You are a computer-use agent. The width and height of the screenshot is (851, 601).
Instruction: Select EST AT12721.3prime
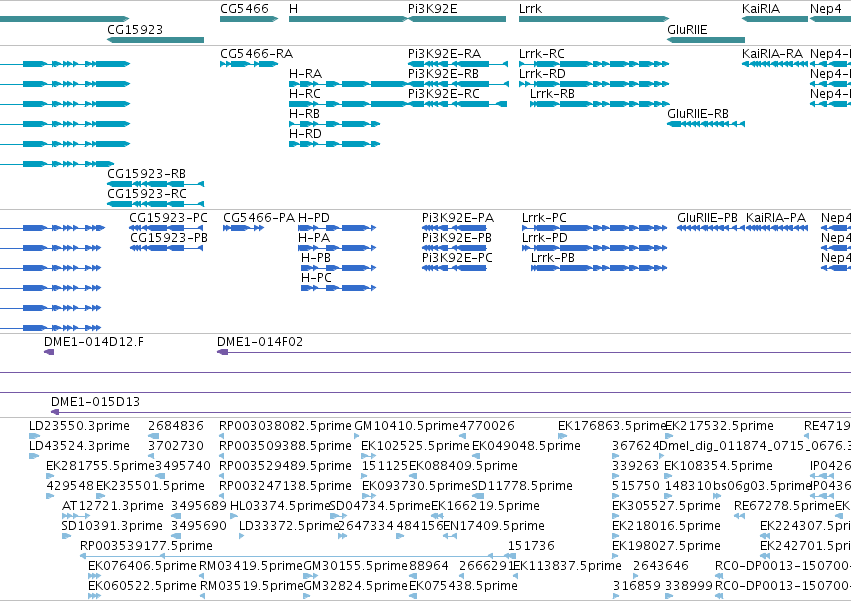(76, 516)
